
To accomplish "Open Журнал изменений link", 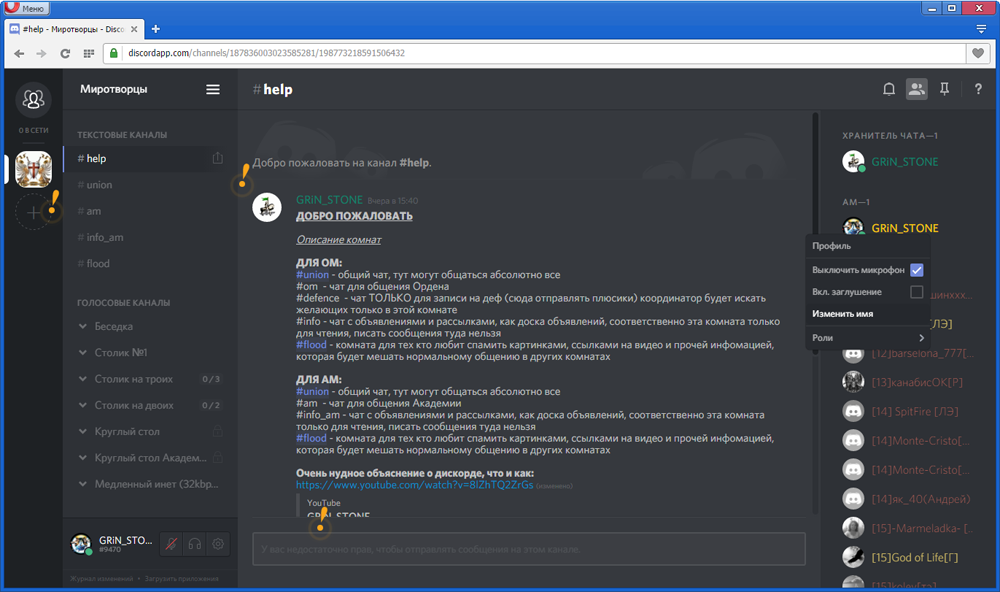I will (101, 579).
